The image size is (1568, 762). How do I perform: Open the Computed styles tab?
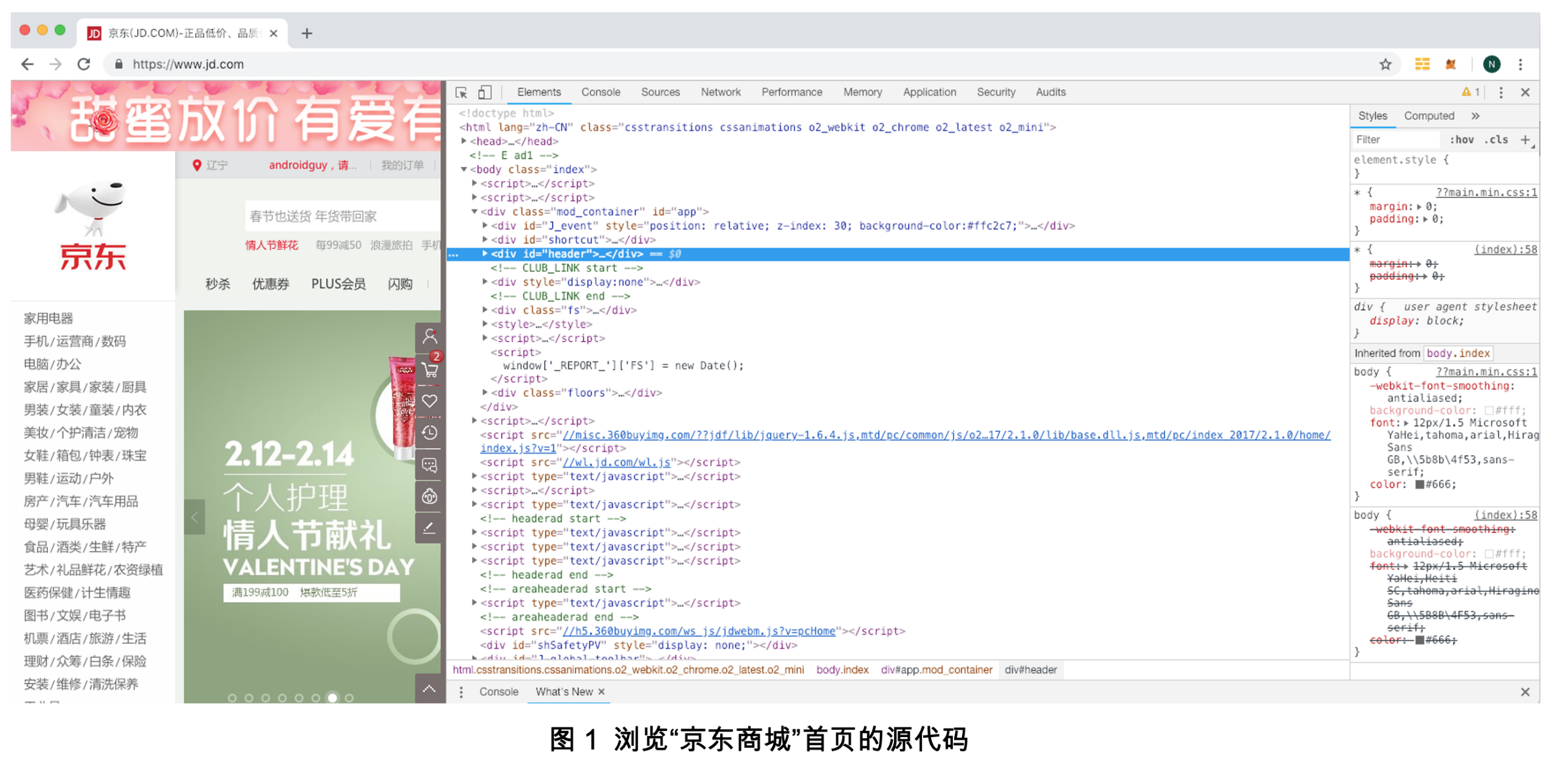pos(1429,115)
